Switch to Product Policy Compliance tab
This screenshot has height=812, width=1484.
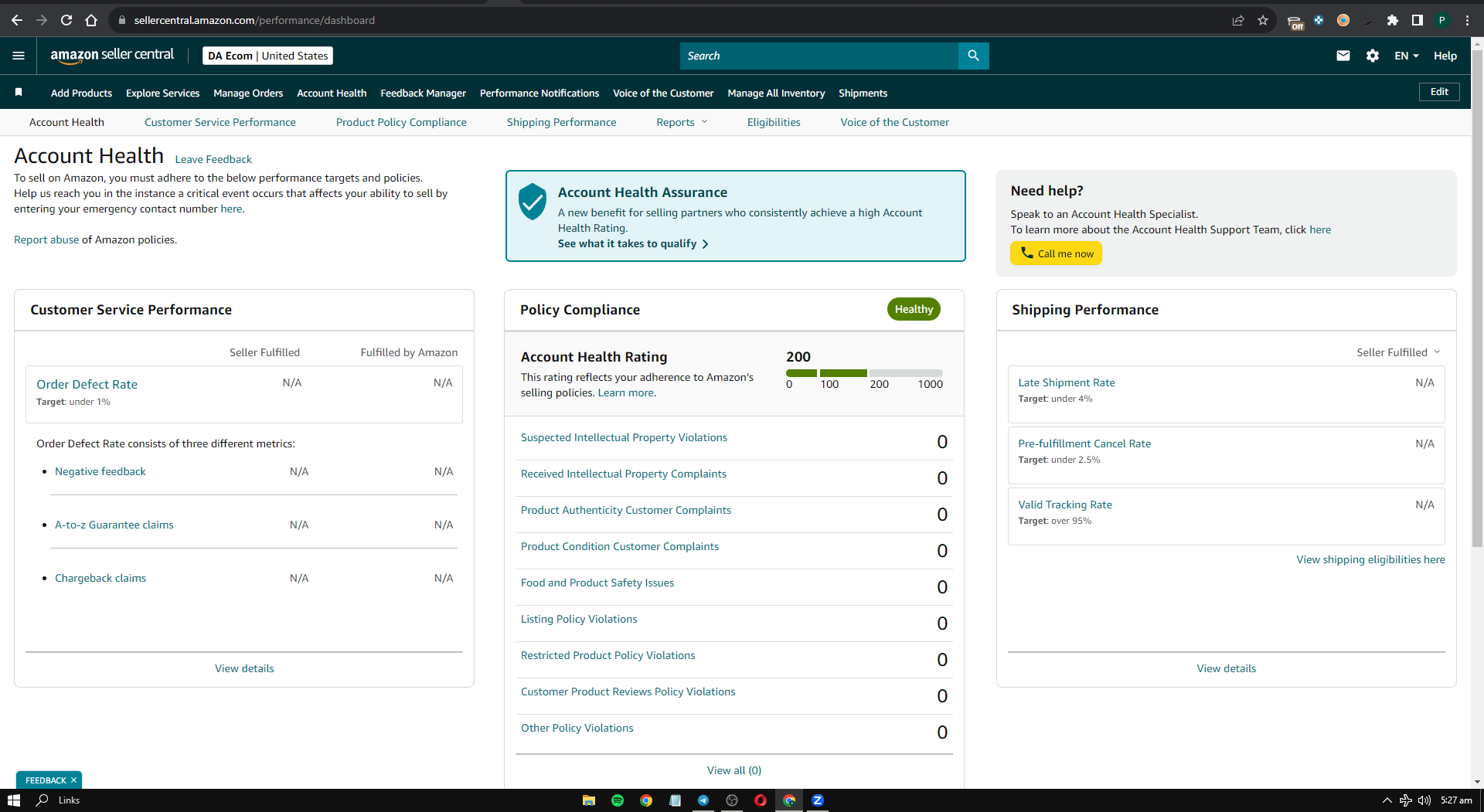coord(401,122)
